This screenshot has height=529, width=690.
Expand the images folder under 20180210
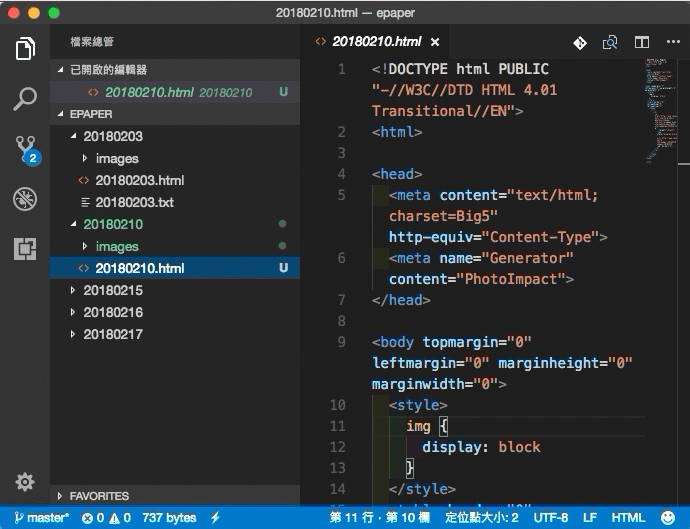[175, 246]
